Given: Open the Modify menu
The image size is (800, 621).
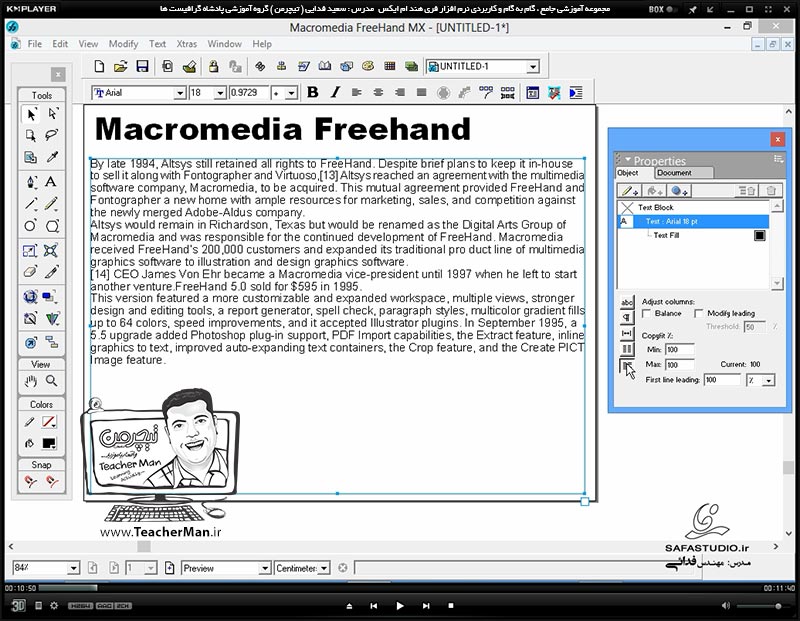Looking at the screenshot, I should [123, 44].
